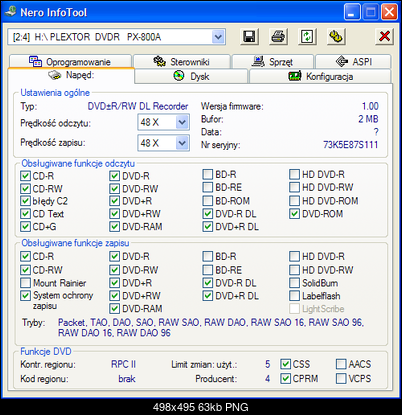Click the Packet, TAO, DAO modes text
Image resolution: width=402 pixels, height=415 pixels.
tap(211, 328)
